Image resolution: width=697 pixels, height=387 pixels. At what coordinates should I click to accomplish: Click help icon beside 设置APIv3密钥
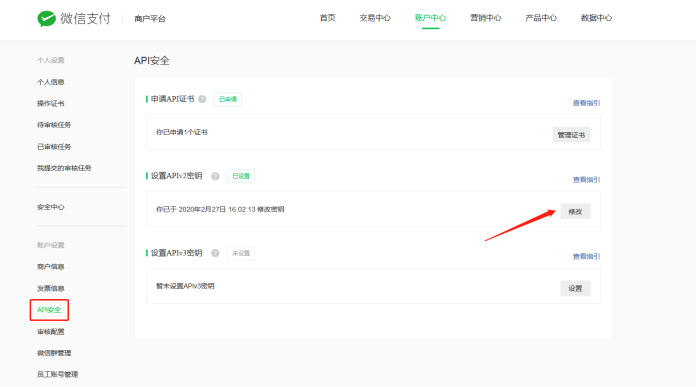(x=215, y=253)
